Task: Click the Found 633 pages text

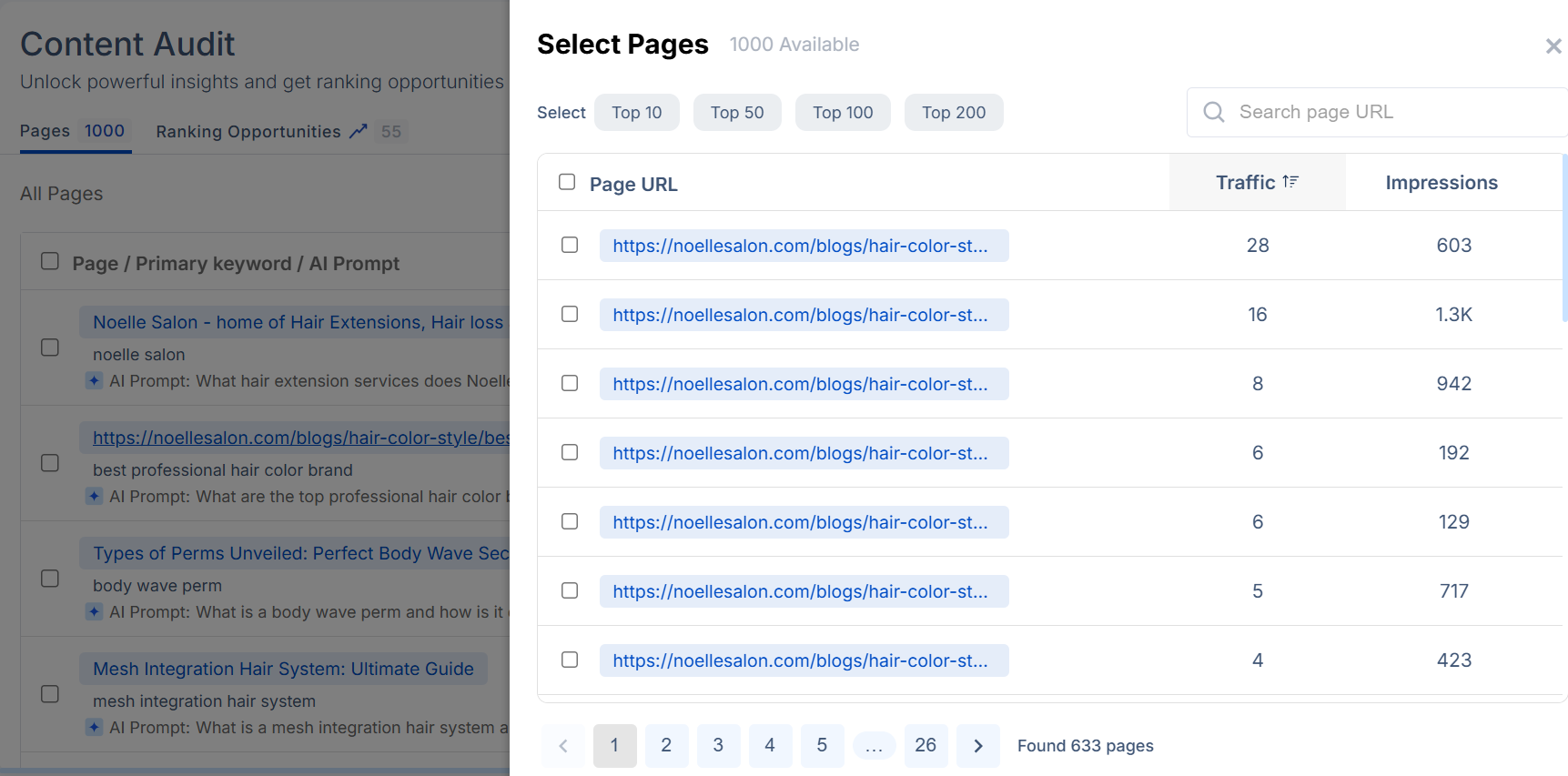Action: pyautogui.click(x=1085, y=746)
